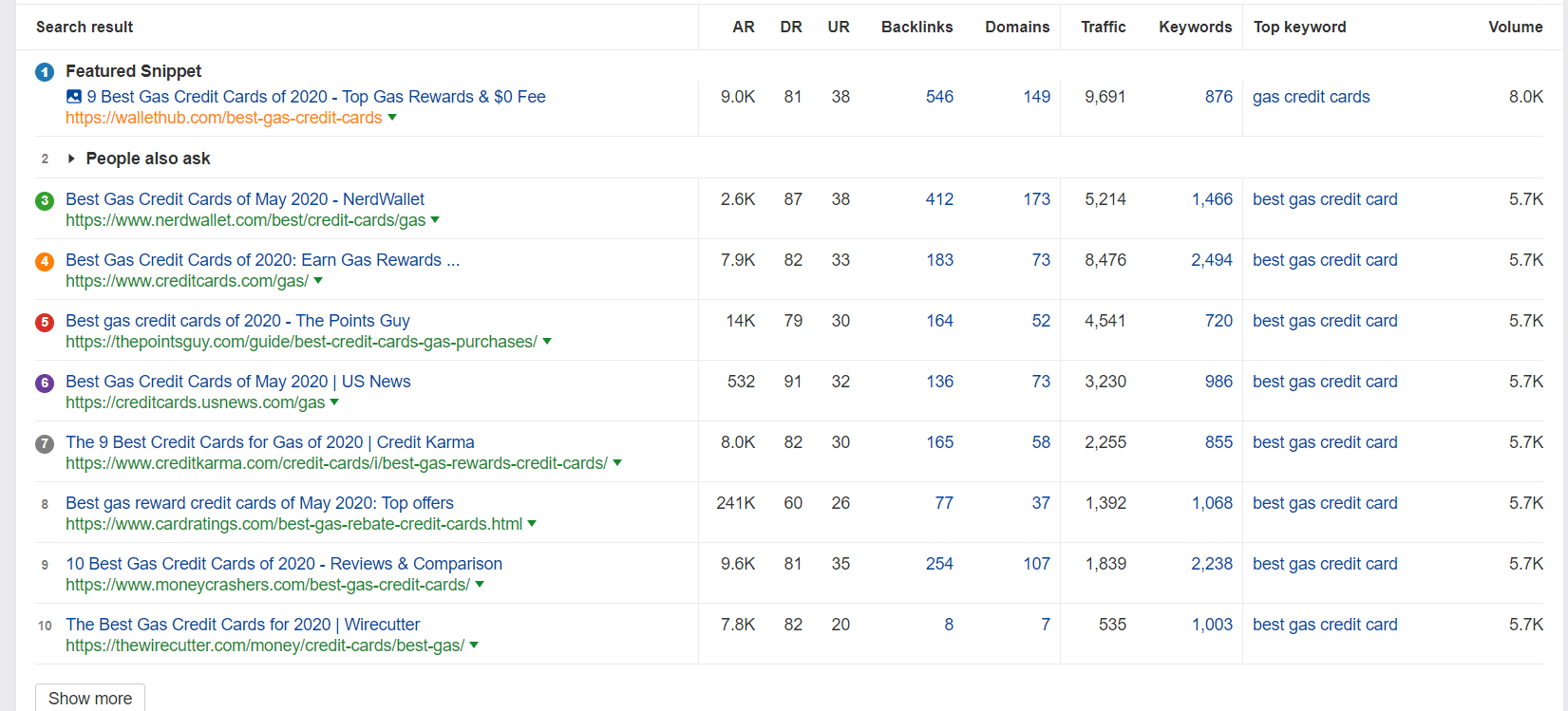
Task: Open The Points Guy result title
Action: [237, 321]
